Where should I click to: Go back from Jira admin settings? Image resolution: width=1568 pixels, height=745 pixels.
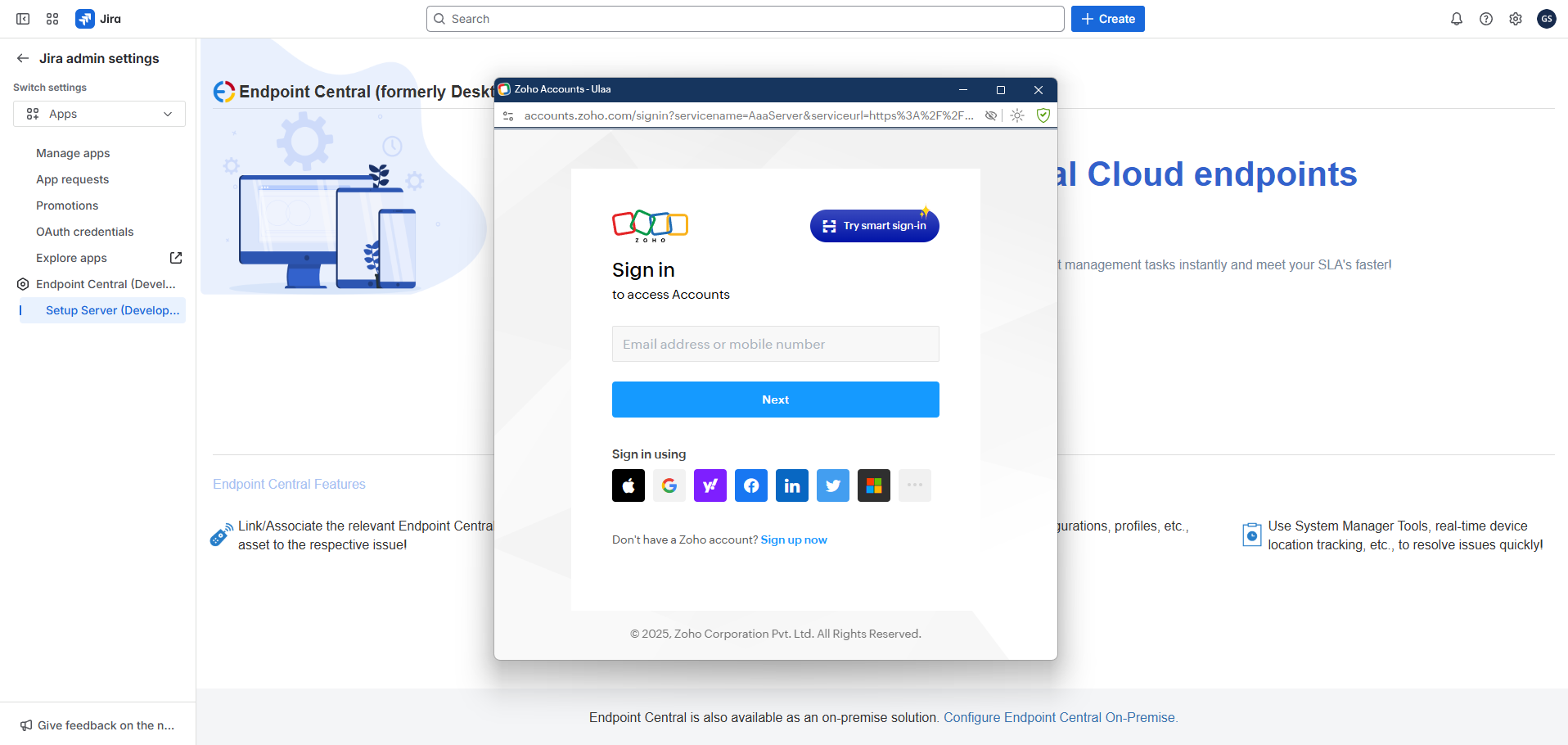click(x=23, y=58)
